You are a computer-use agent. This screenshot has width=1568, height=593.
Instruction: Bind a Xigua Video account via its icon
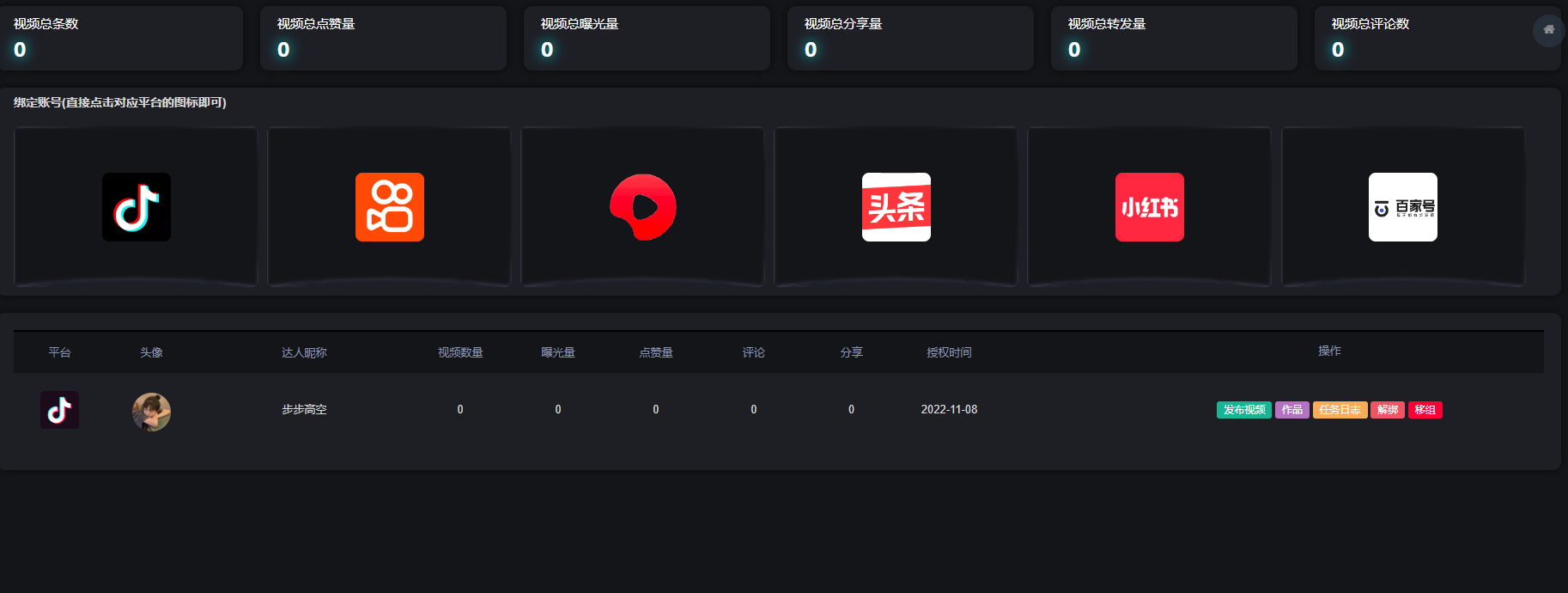(643, 207)
